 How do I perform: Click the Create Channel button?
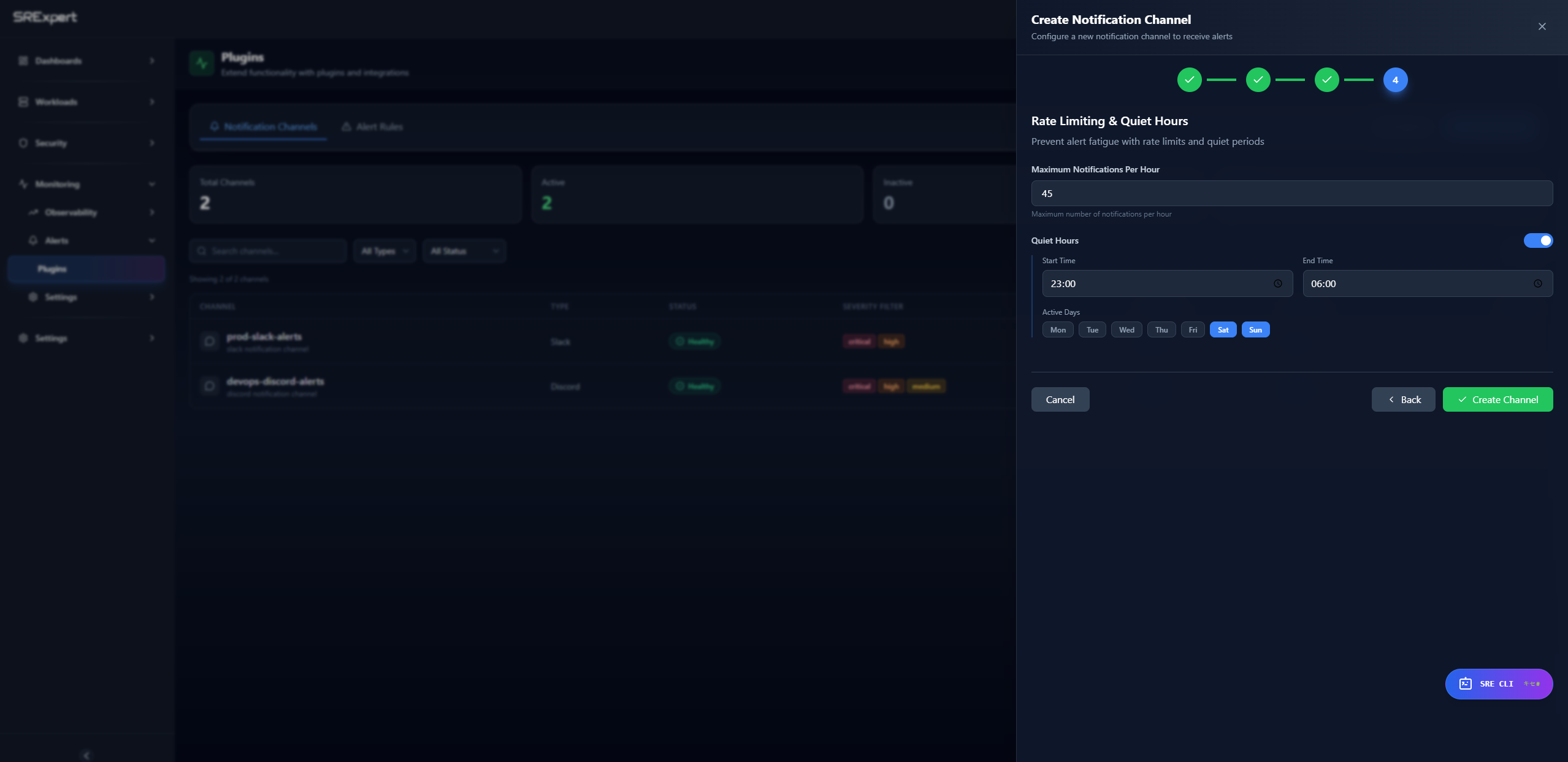tap(1497, 399)
